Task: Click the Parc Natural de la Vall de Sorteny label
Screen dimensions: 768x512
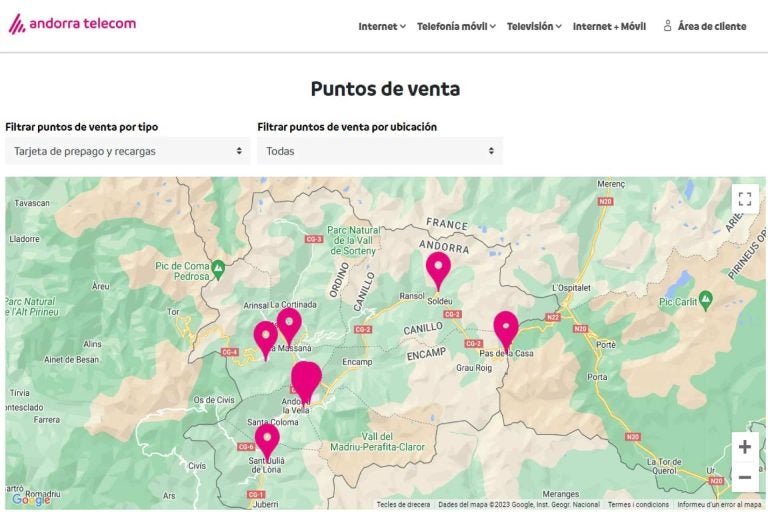Action: pyautogui.click(x=353, y=240)
